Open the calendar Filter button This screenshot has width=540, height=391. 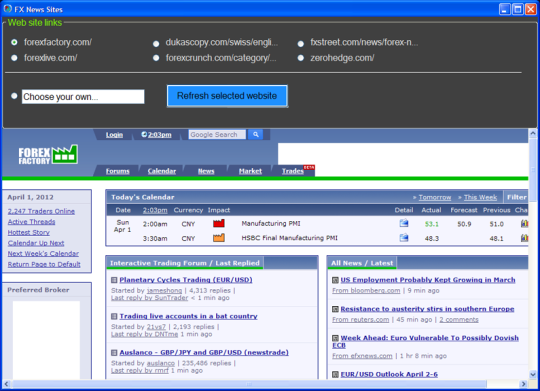[516, 197]
